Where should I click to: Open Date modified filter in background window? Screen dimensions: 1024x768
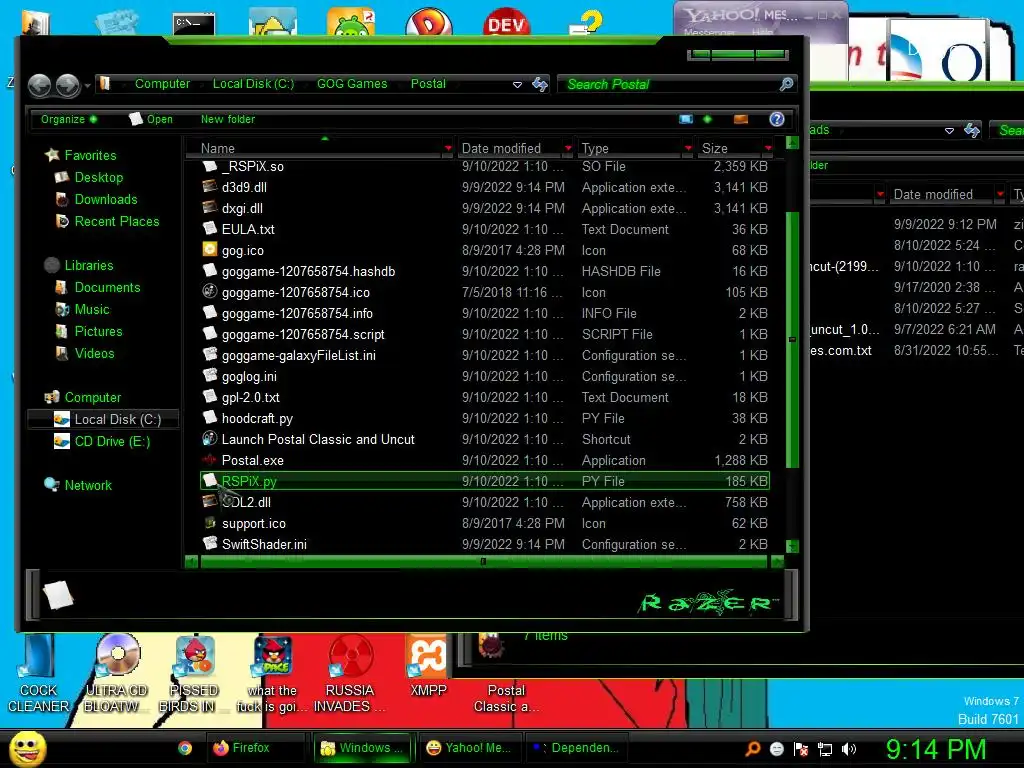(1000, 194)
